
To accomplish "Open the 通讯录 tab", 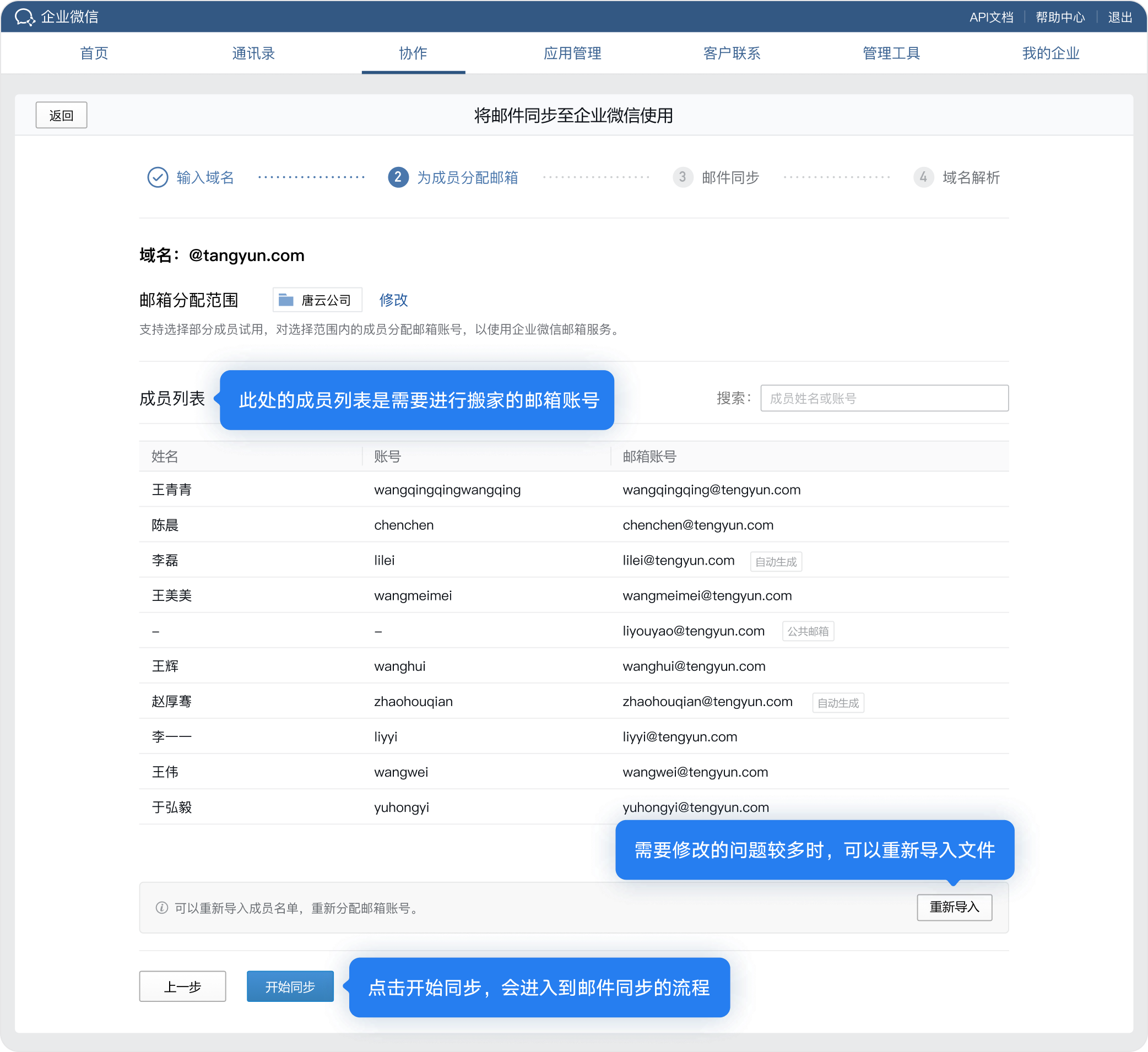I will (x=253, y=53).
